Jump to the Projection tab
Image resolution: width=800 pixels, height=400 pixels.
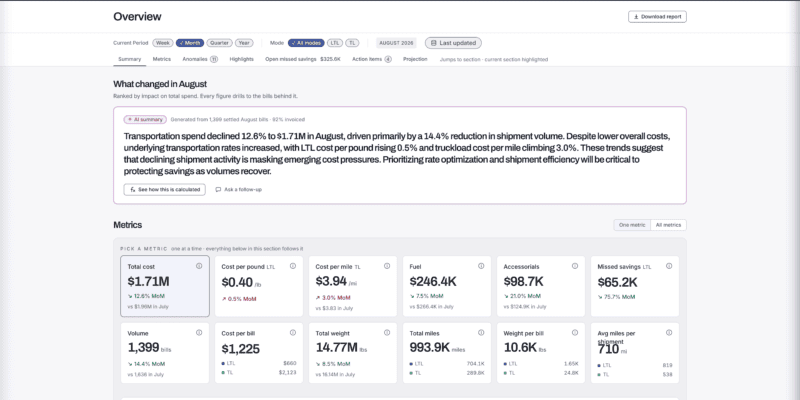[415, 59]
